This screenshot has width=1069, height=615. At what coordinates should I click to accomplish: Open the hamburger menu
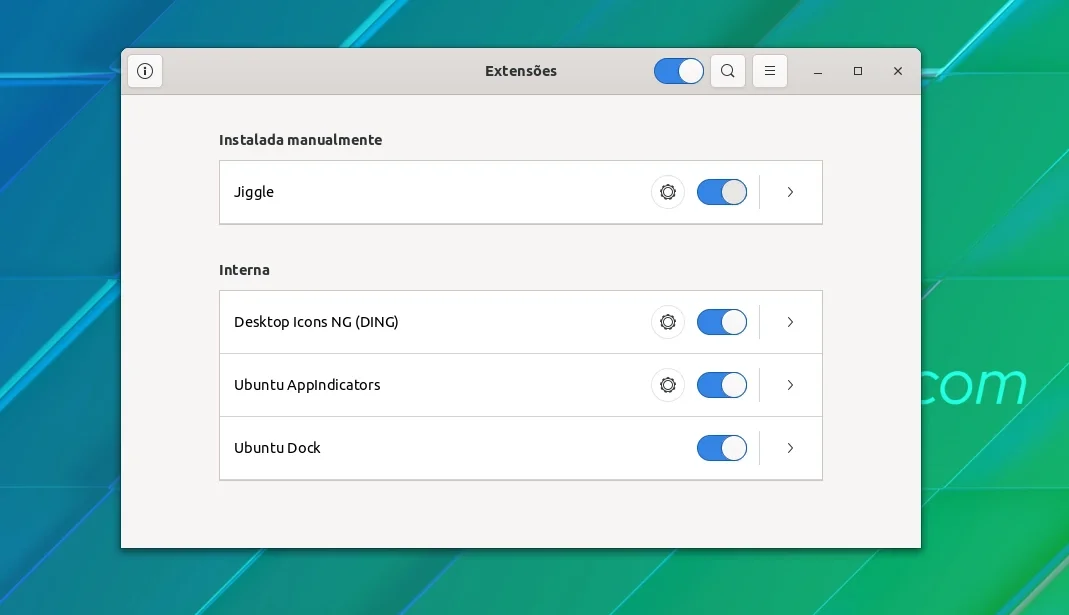point(770,71)
